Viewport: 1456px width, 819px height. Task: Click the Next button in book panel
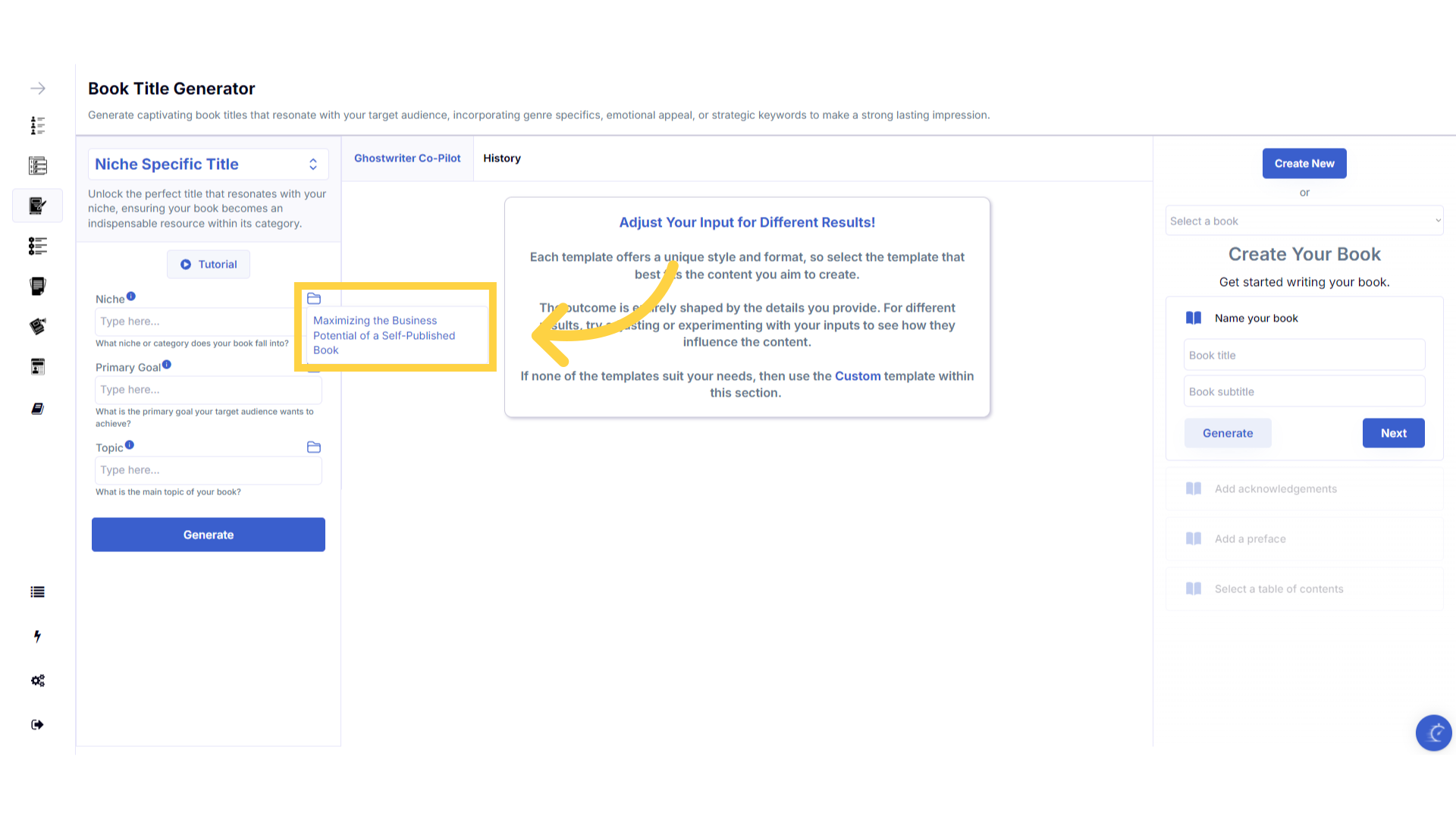(x=1393, y=434)
